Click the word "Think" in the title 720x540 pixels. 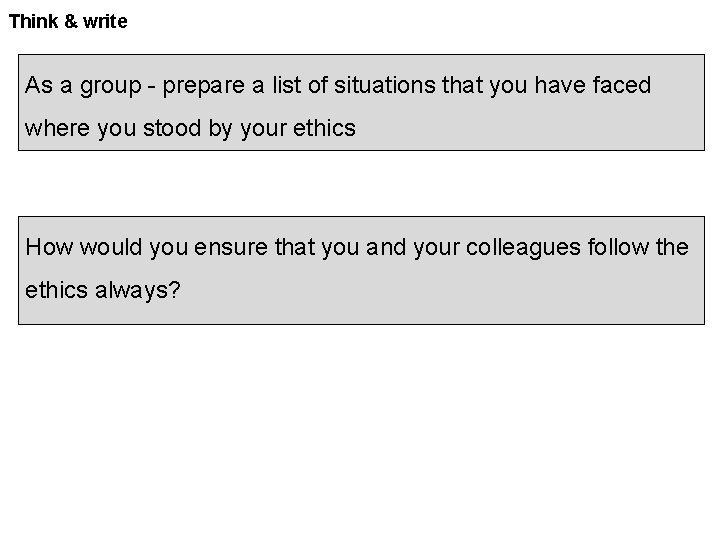34,21
